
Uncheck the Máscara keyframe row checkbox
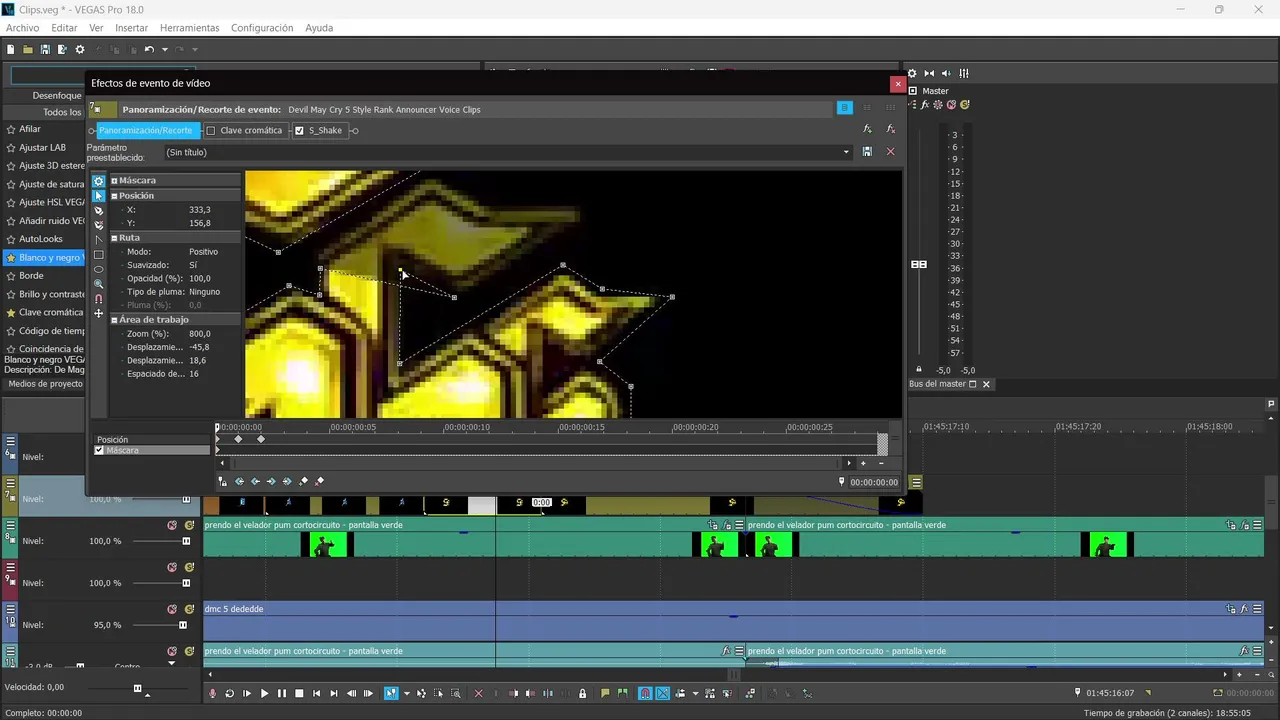pyautogui.click(x=99, y=450)
